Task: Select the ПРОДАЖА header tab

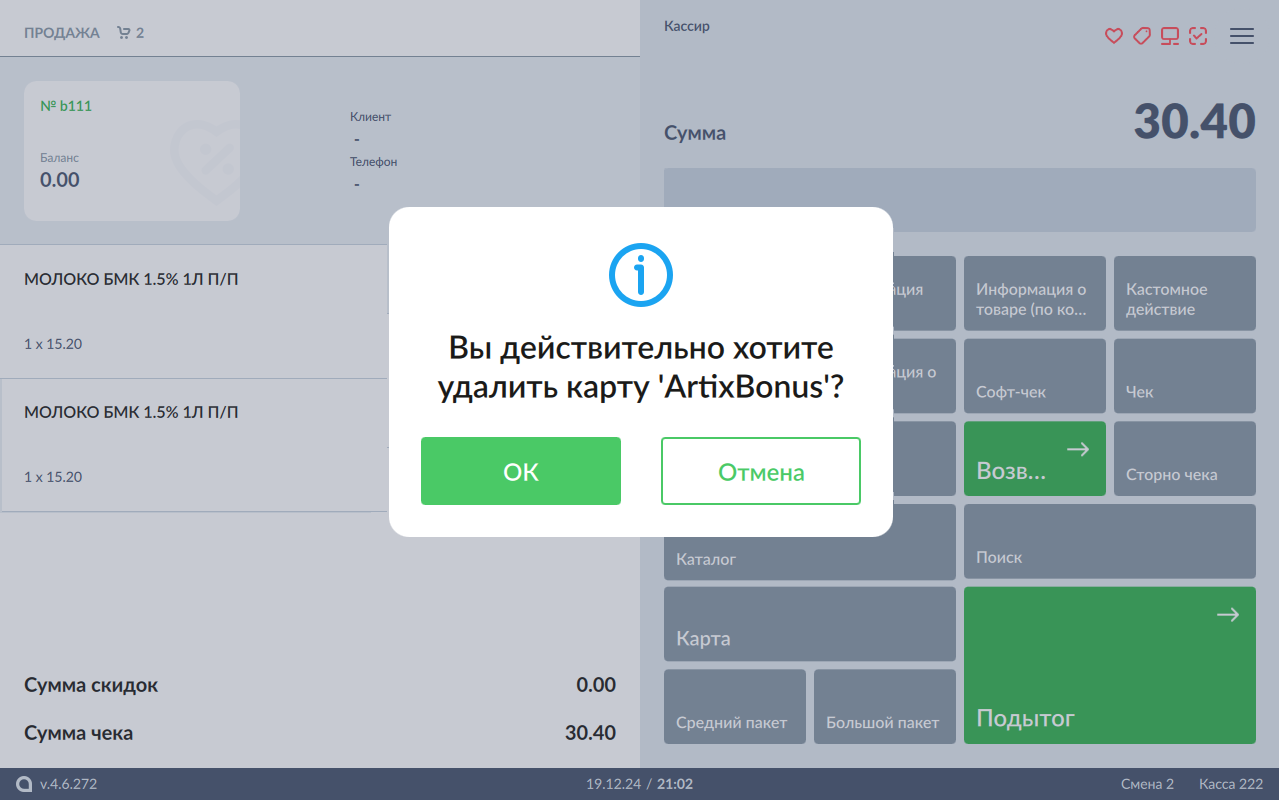Action: (62, 33)
